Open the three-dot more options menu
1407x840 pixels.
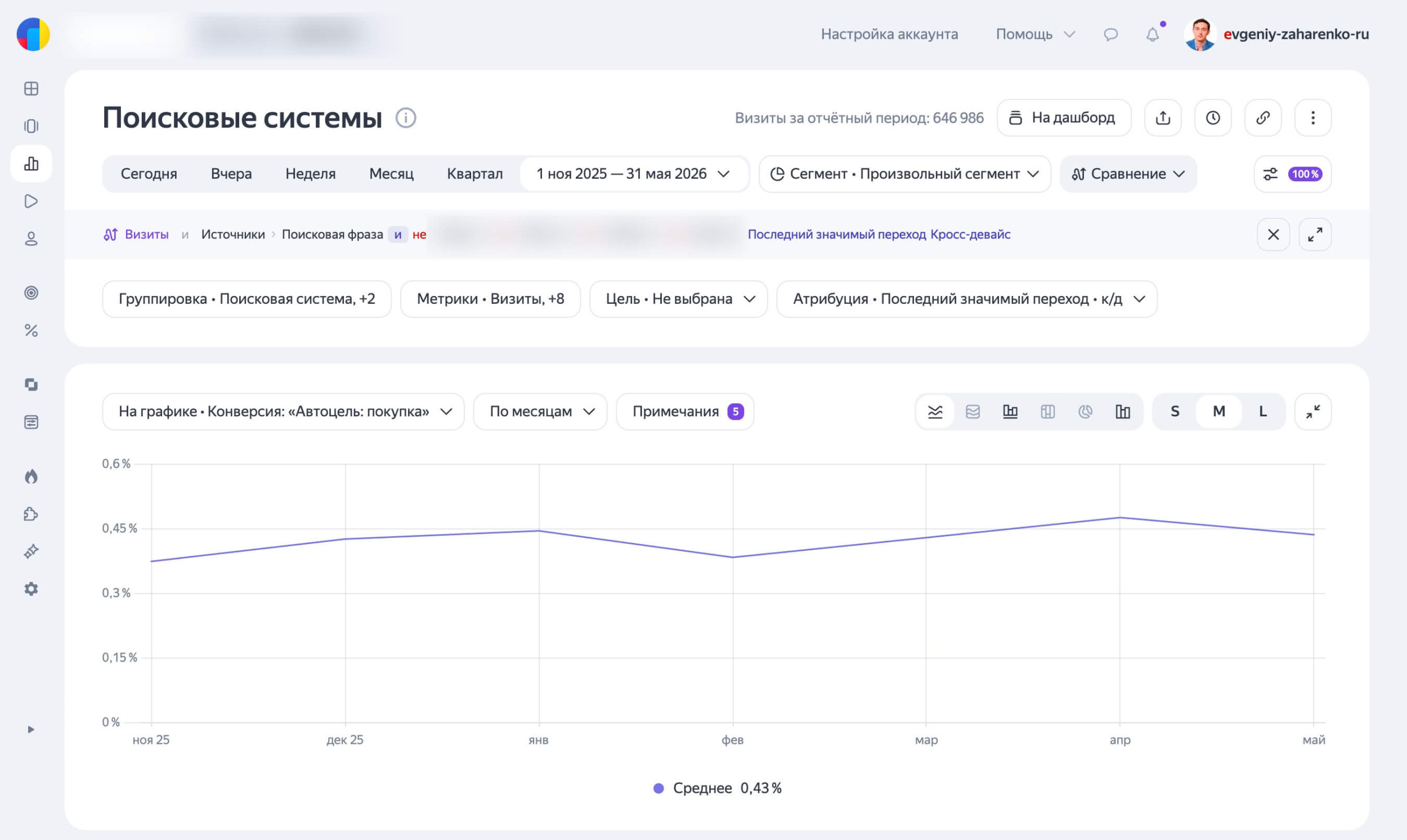pyautogui.click(x=1312, y=118)
